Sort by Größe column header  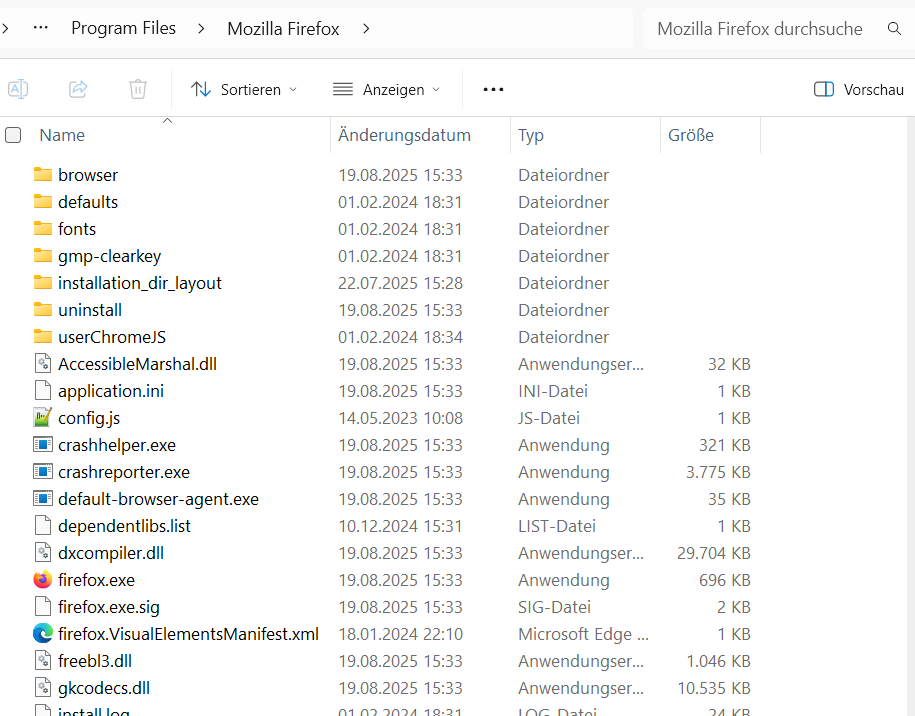pos(691,135)
